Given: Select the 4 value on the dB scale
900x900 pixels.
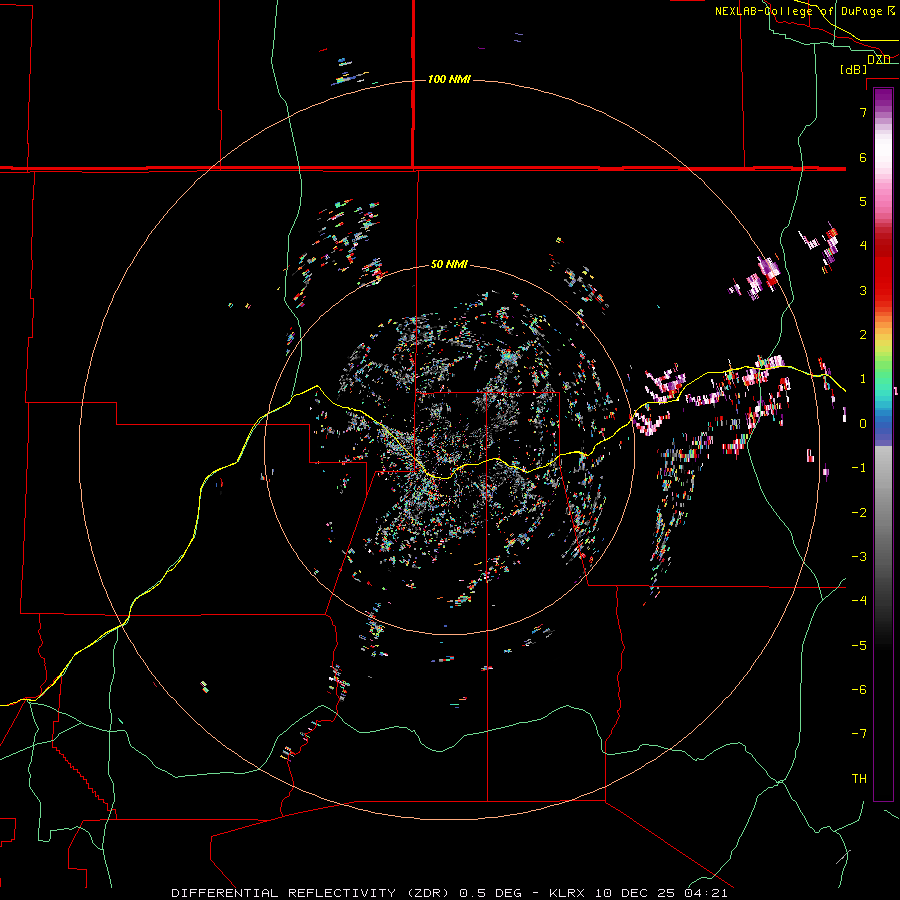Looking at the screenshot, I should (x=863, y=246).
